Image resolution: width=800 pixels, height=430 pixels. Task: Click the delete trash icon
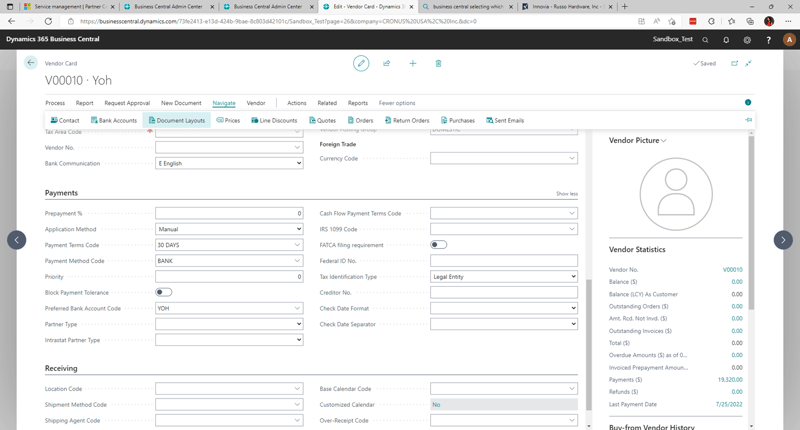pos(438,63)
